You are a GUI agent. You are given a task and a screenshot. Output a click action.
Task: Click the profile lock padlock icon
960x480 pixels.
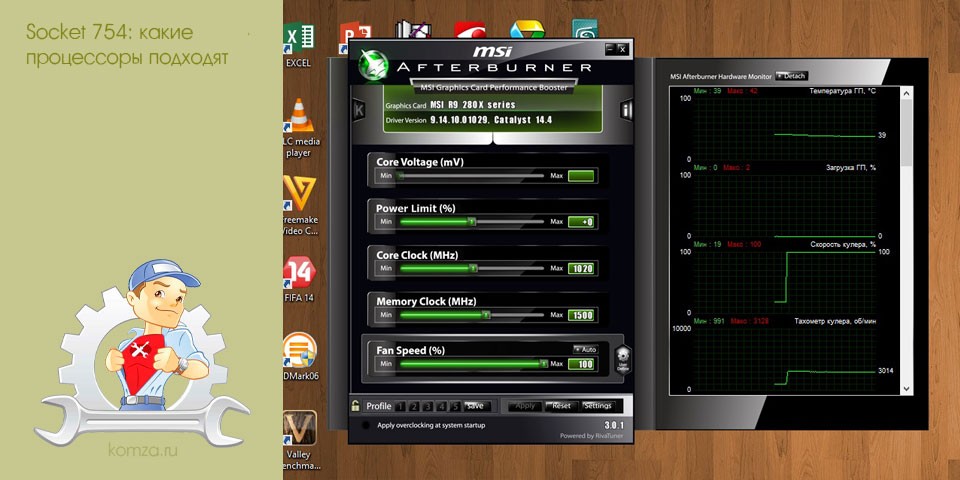pos(355,405)
